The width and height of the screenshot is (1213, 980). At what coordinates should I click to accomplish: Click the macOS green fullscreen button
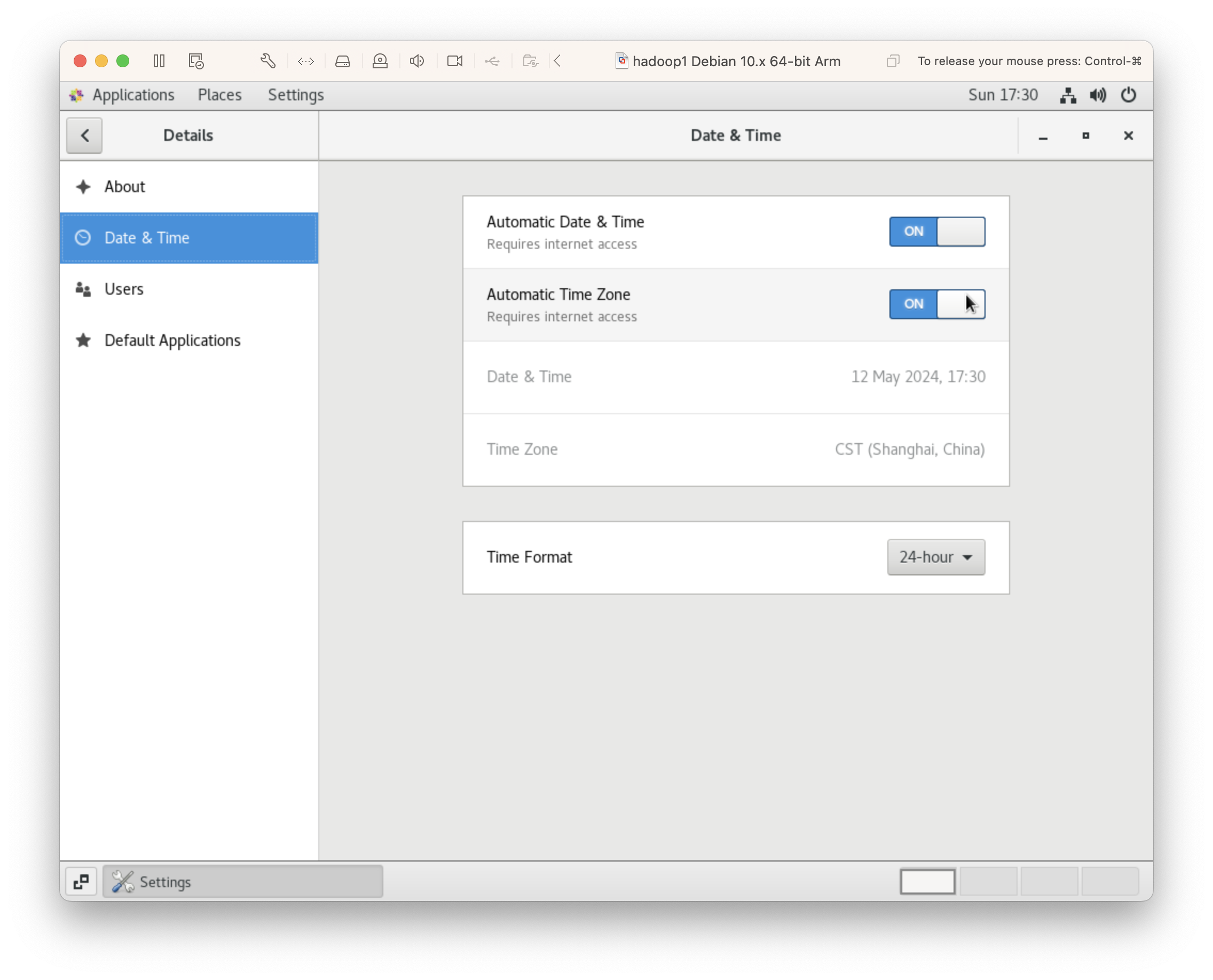pyautogui.click(x=123, y=61)
